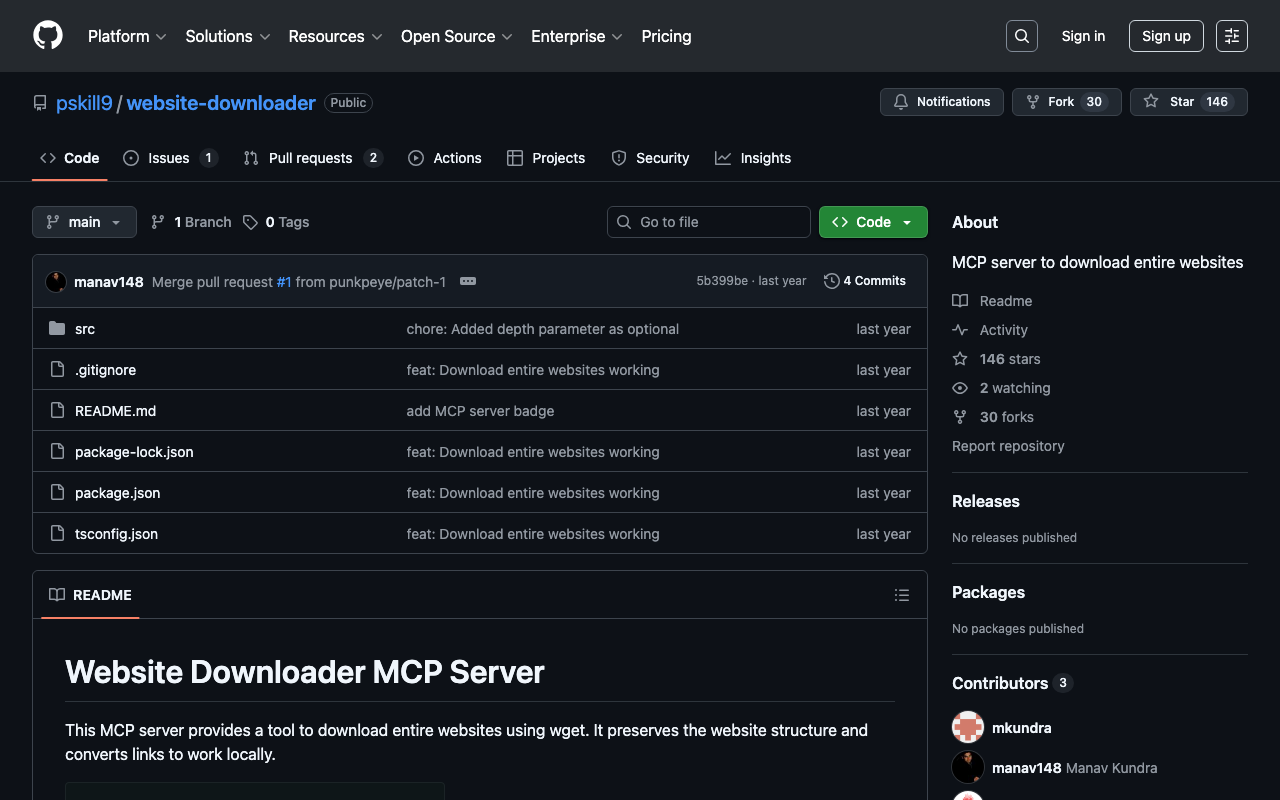Open the main branch dropdown
This screenshot has width=1280, height=800.
[84, 222]
